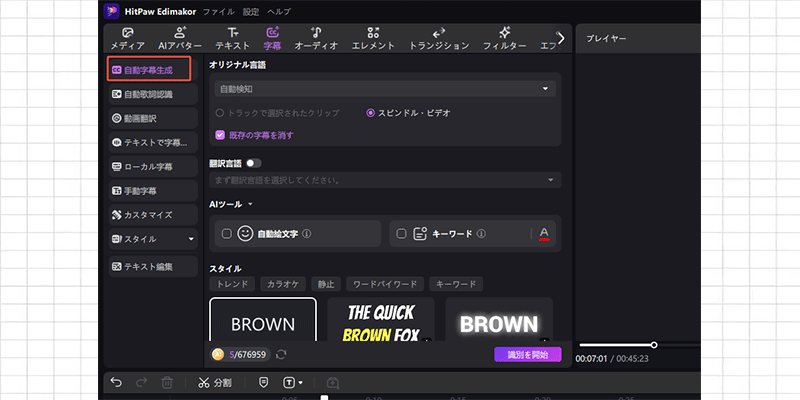Show info for キーワード
Screen dimensions: 800x400
click(481, 234)
